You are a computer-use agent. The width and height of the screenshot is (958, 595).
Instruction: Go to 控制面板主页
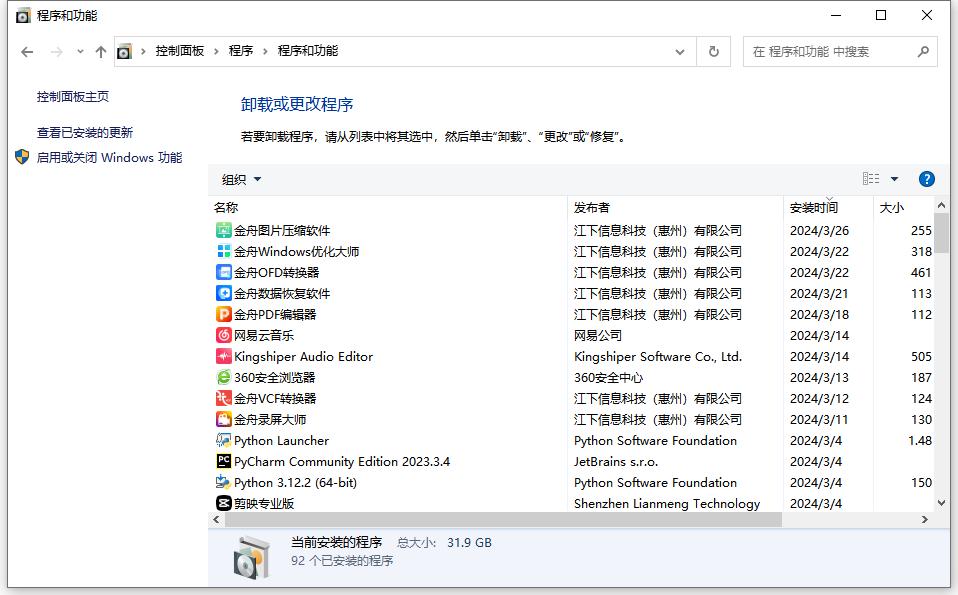(x=73, y=97)
